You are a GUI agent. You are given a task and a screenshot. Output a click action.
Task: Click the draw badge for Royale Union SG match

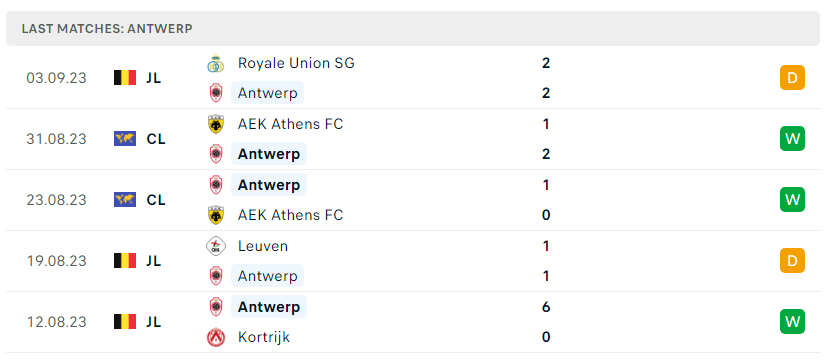point(792,78)
